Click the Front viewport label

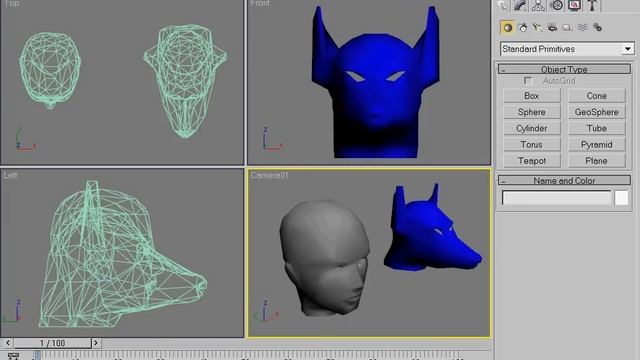click(260, 3)
